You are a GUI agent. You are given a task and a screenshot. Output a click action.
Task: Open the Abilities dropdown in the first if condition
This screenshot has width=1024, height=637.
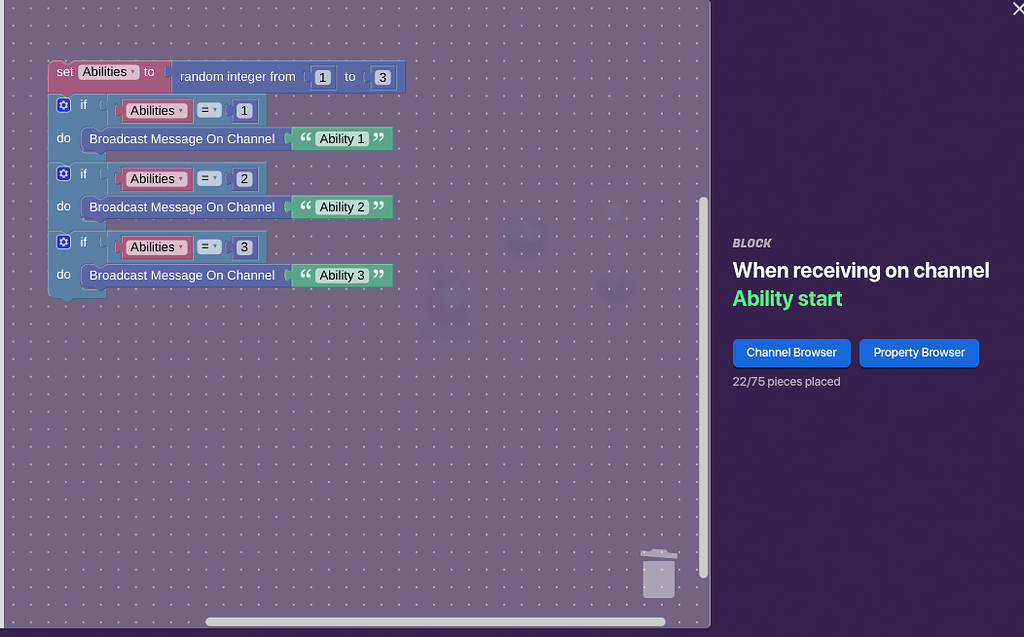pos(156,110)
